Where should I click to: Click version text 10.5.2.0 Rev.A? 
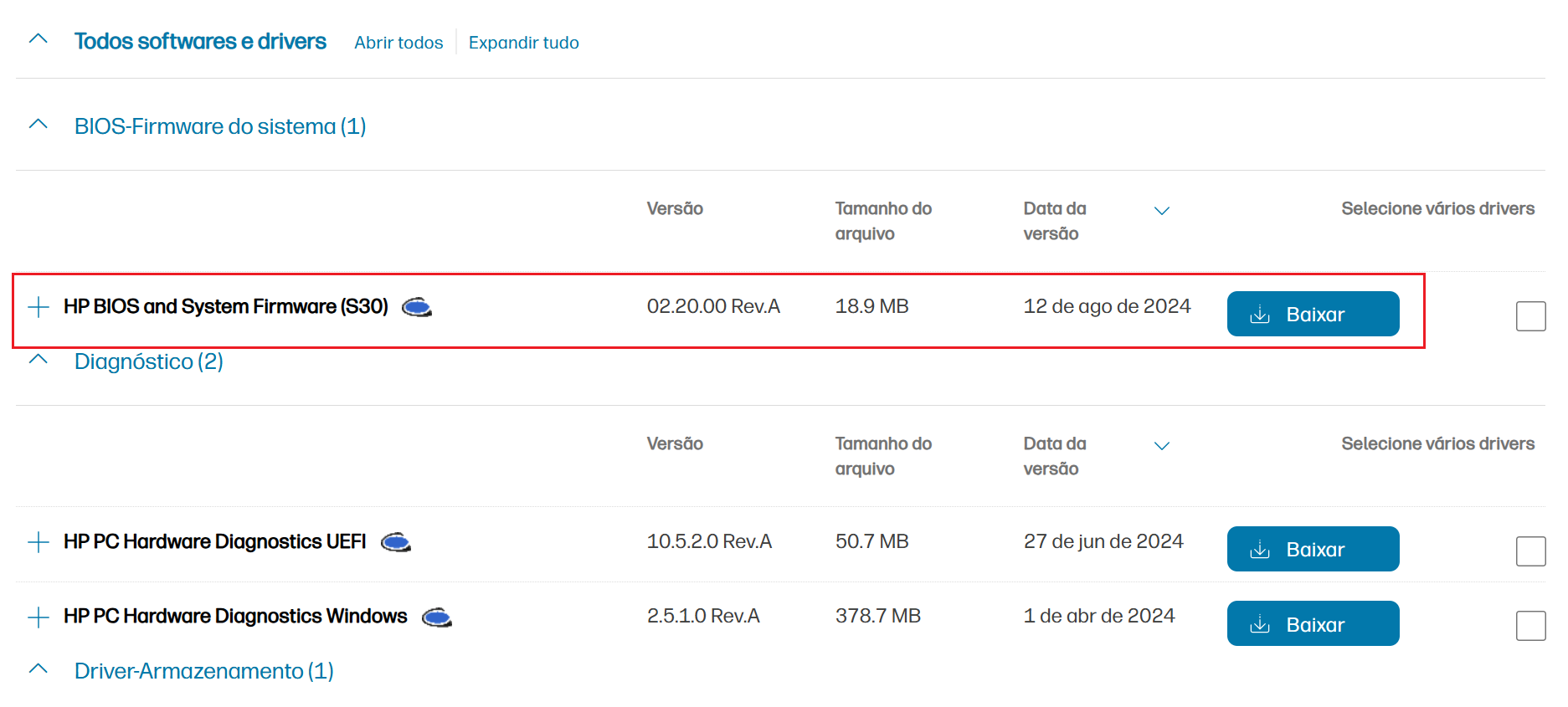coord(709,541)
